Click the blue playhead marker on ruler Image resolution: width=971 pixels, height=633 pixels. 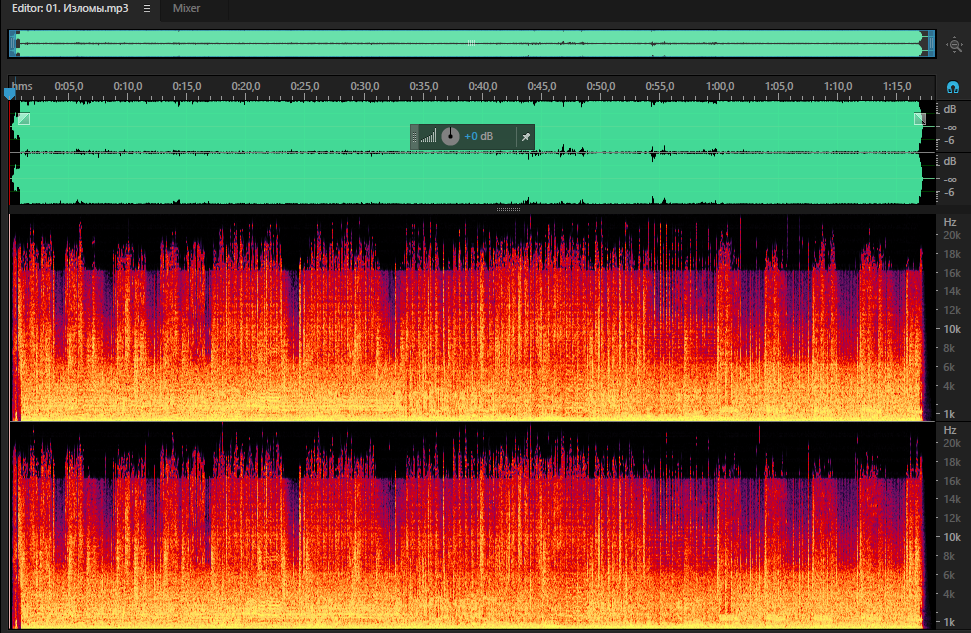pyautogui.click(x=9, y=94)
